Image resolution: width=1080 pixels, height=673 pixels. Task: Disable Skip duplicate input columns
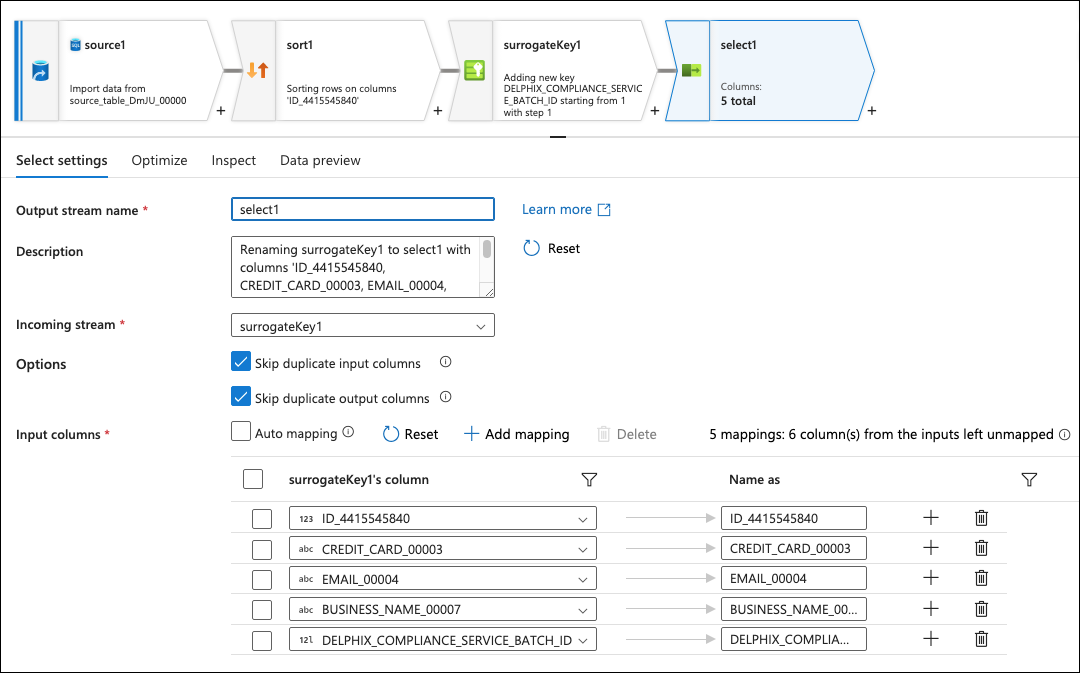pyautogui.click(x=241, y=362)
